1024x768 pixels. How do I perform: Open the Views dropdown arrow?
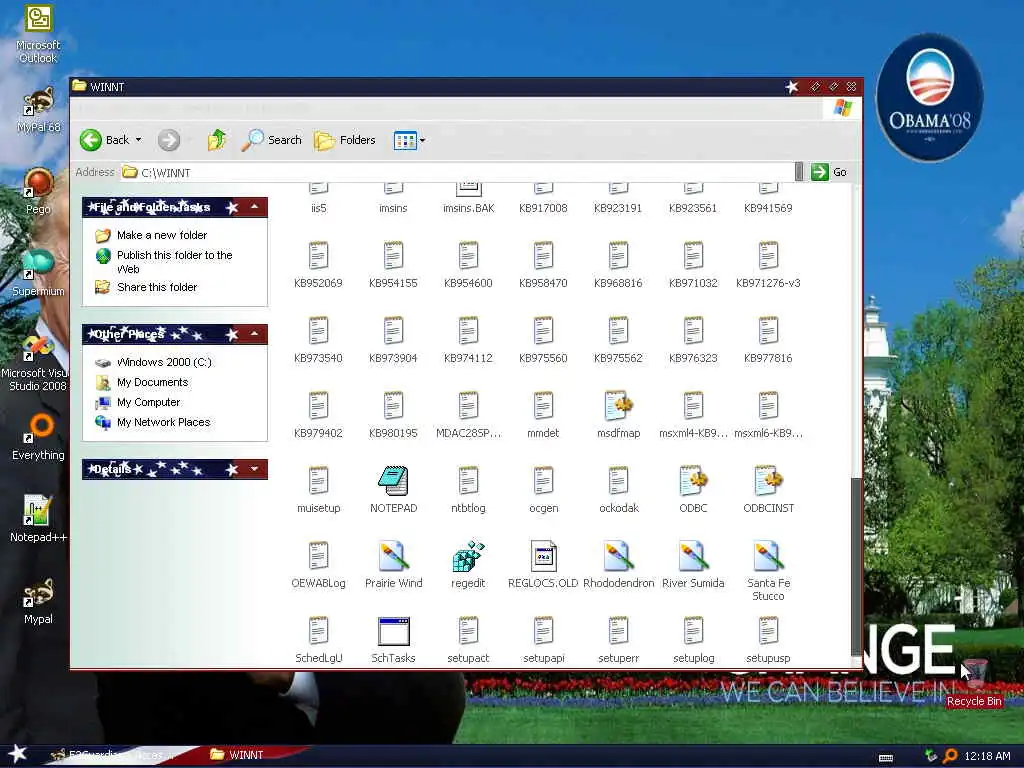pyautogui.click(x=423, y=140)
